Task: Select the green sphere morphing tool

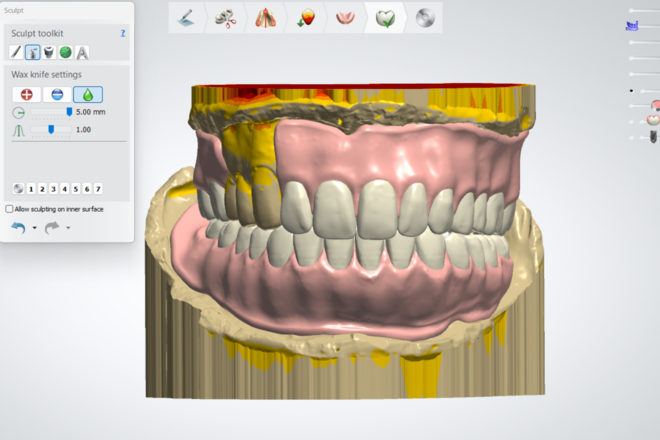Action: click(x=66, y=52)
